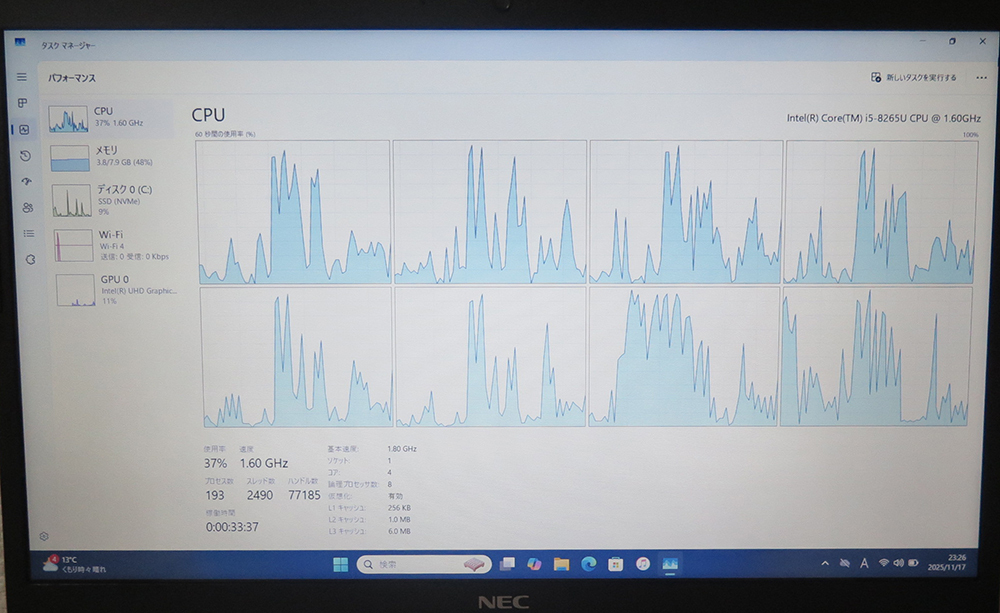Click the 1.80 GHz base speed value

(402, 449)
